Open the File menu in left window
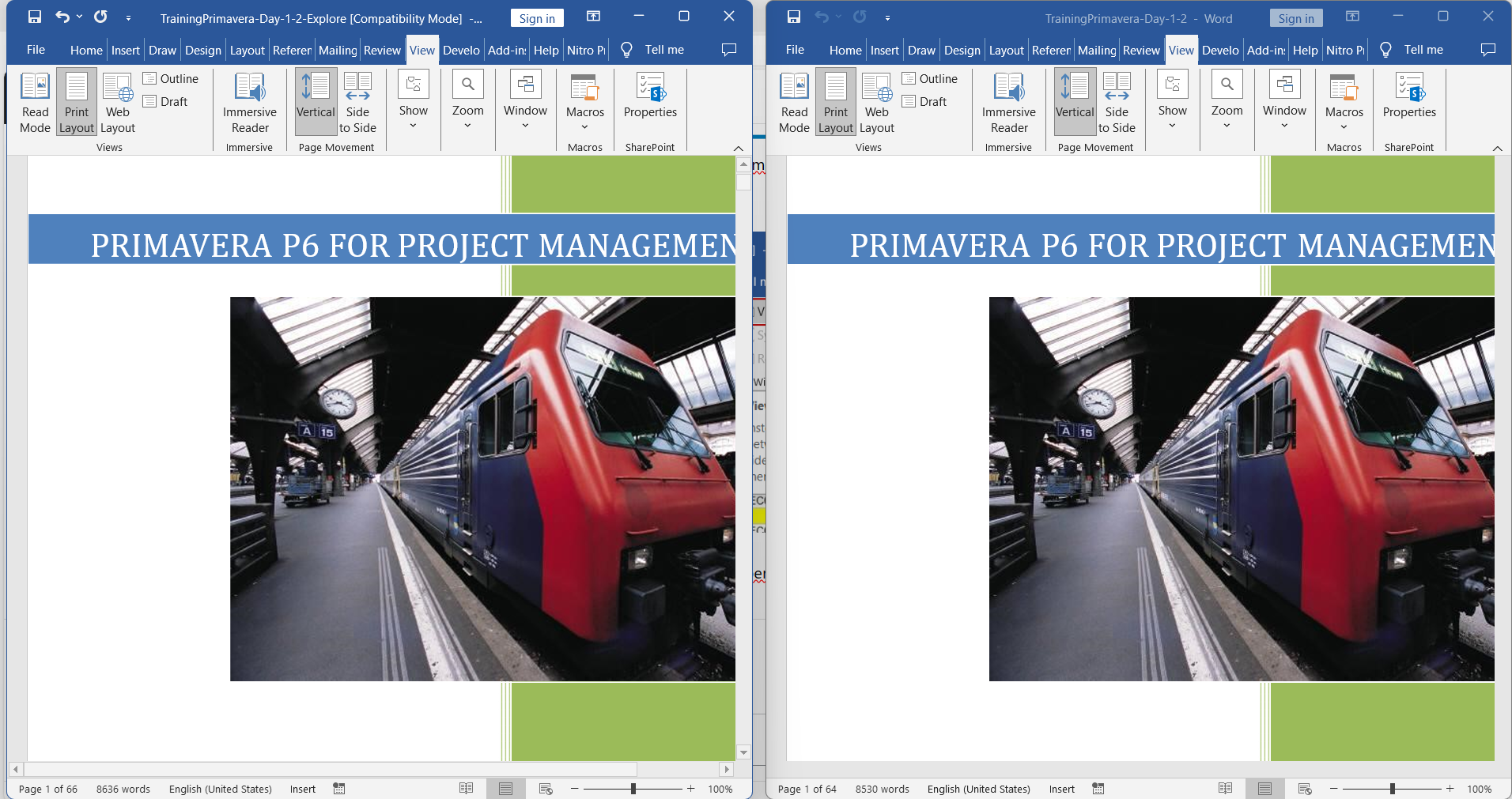Image resolution: width=1512 pixels, height=799 pixels. point(36,50)
